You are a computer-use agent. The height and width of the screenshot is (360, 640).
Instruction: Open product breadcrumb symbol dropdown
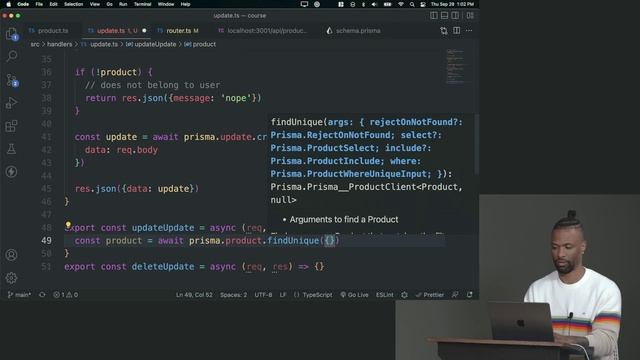(x=200, y=44)
